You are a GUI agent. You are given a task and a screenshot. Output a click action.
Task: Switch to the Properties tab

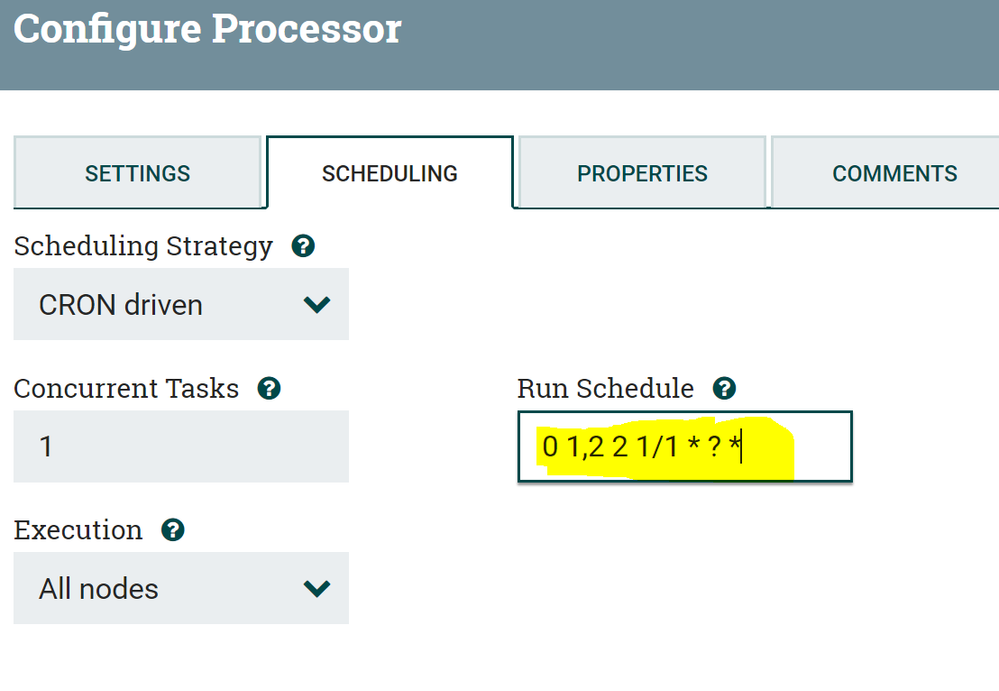point(641,172)
